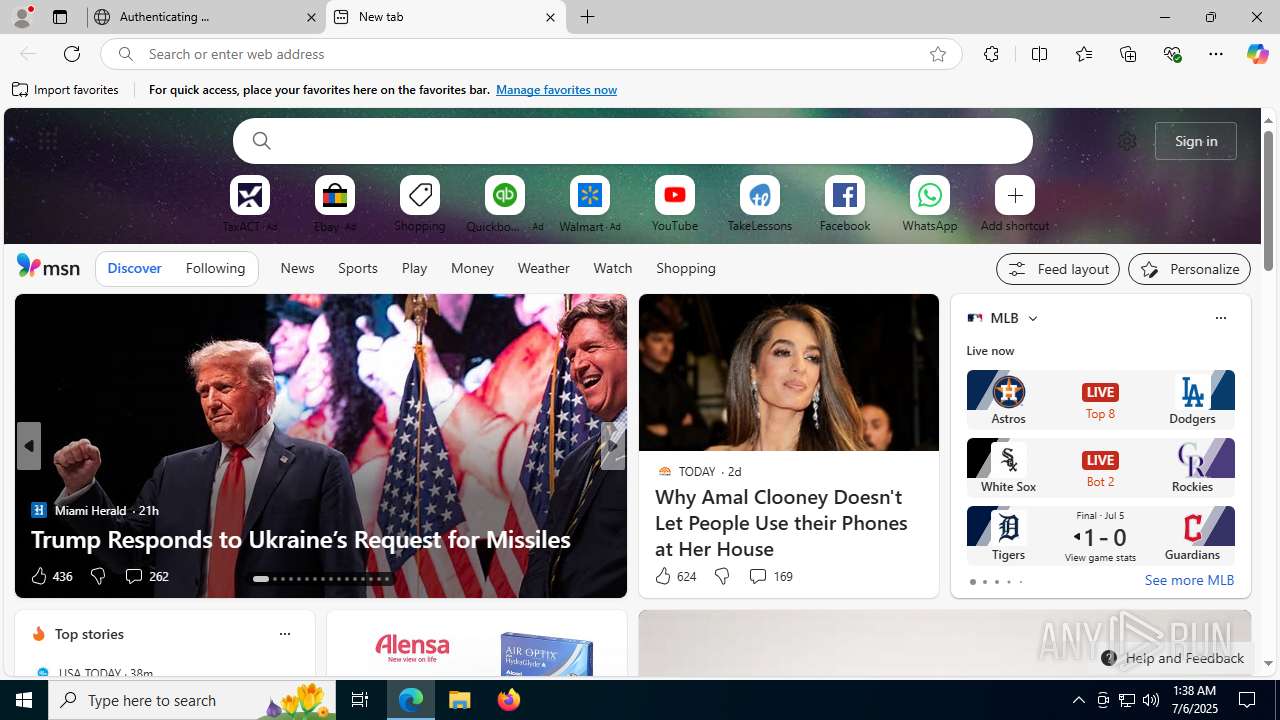Viewport: 1280px width, 720px height.
Task: Show hidden icons in system tray
Action: 1078,700
